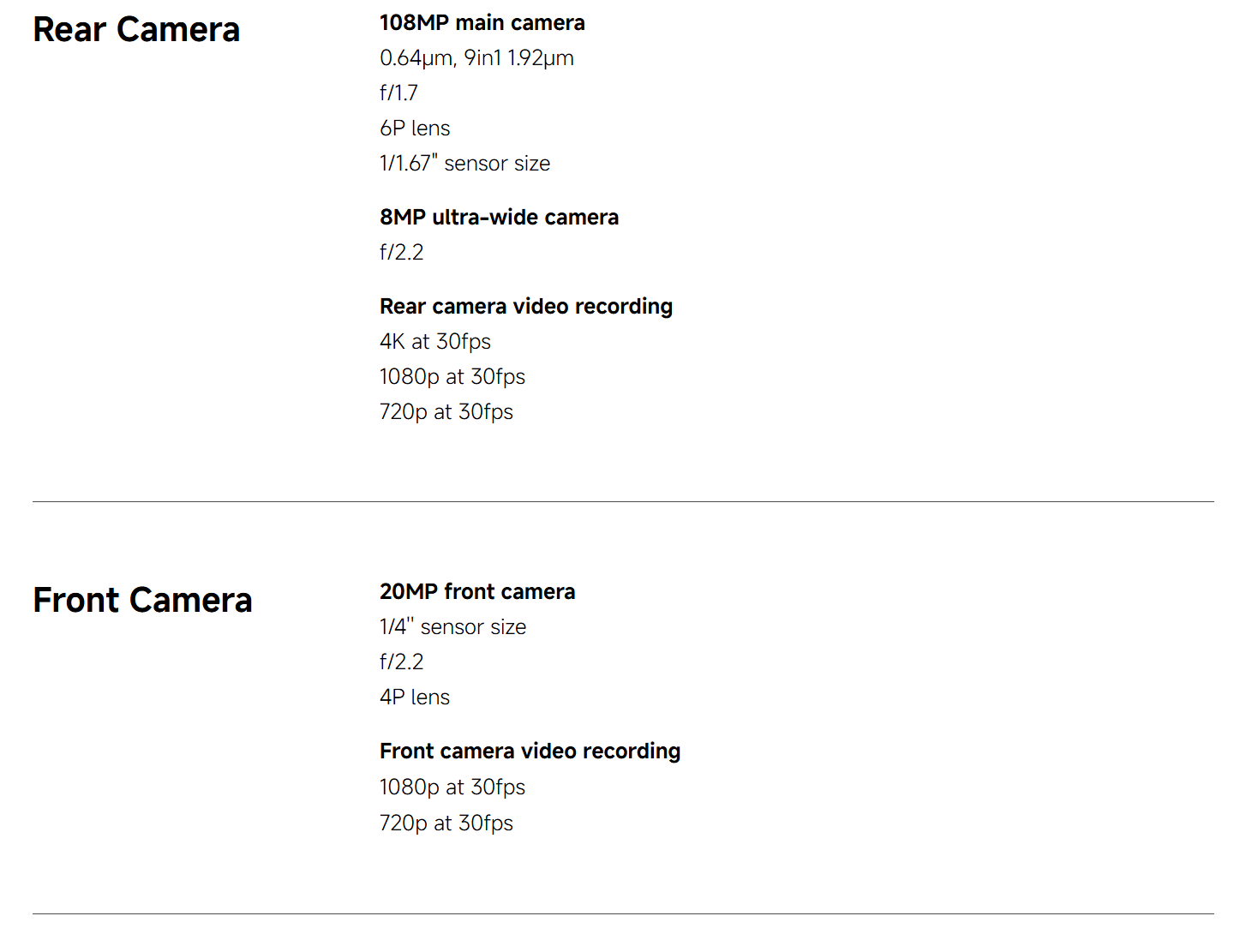Click f/2.2 under the 20MP front camera
This screenshot has height=952, width=1258.
coord(401,662)
